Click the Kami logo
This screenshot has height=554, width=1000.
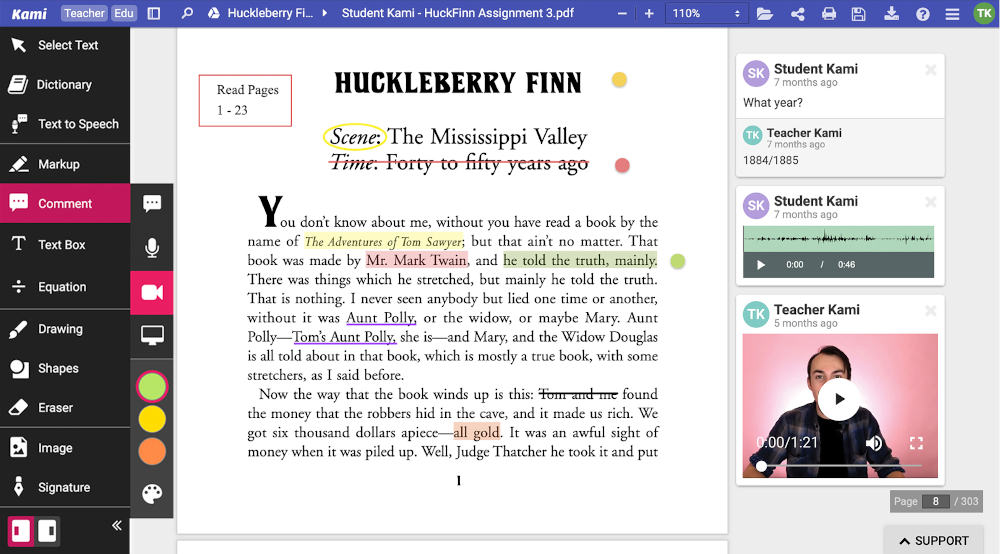29,13
